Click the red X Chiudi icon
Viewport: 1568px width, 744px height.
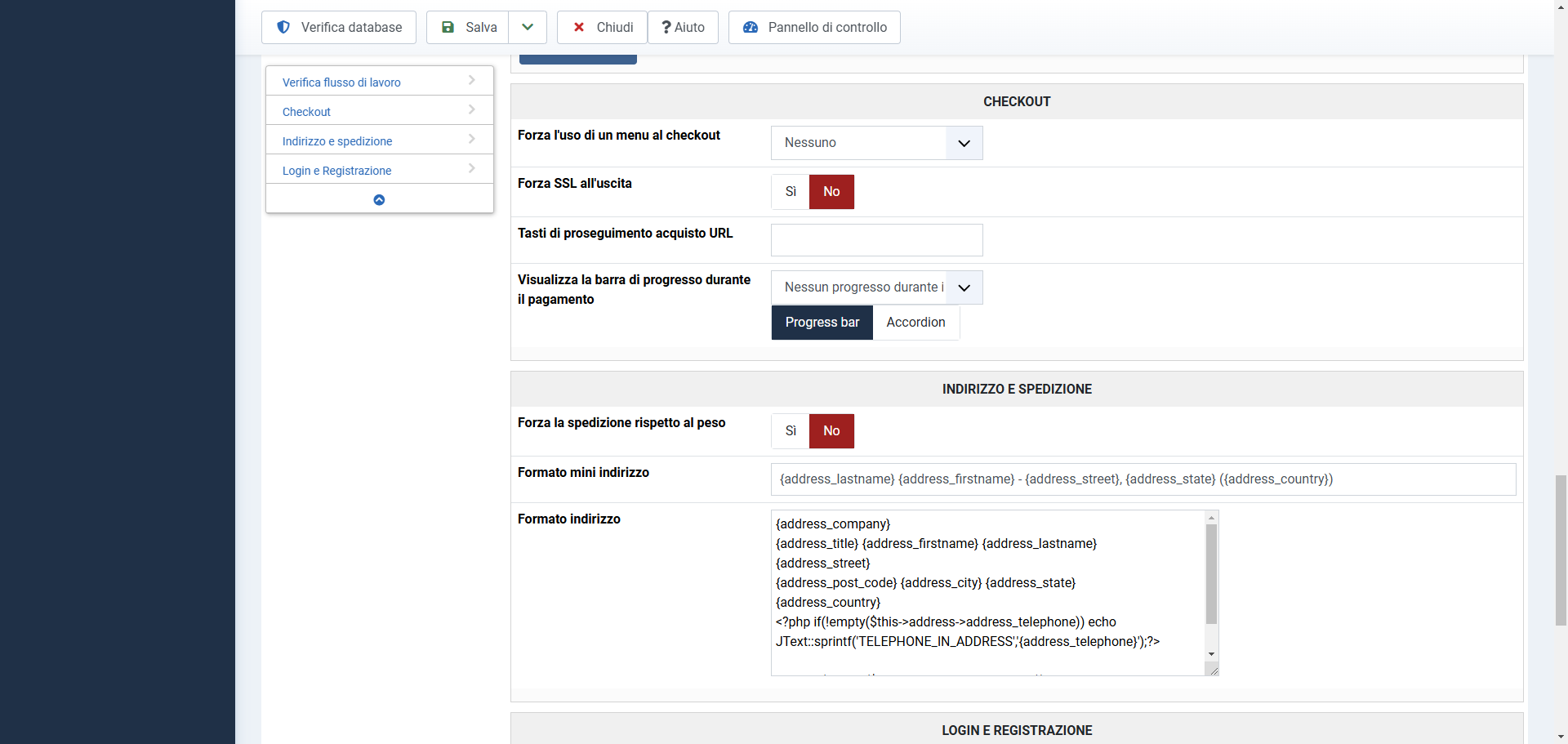pyautogui.click(x=579, y=27)
